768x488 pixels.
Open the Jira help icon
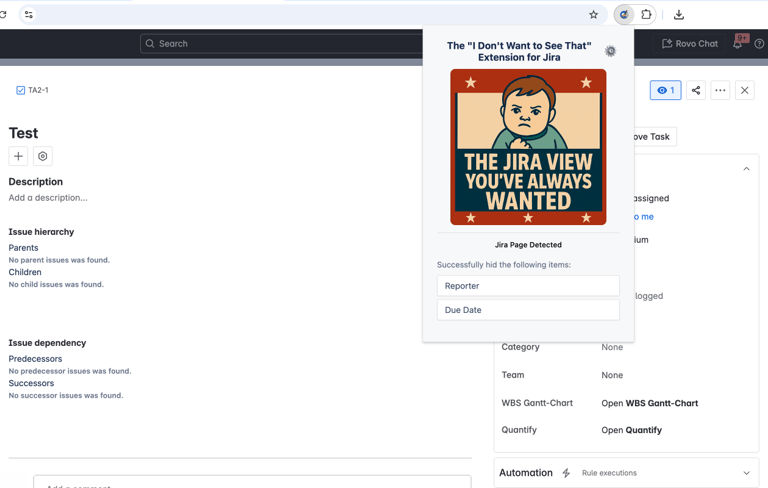point(759,44)
